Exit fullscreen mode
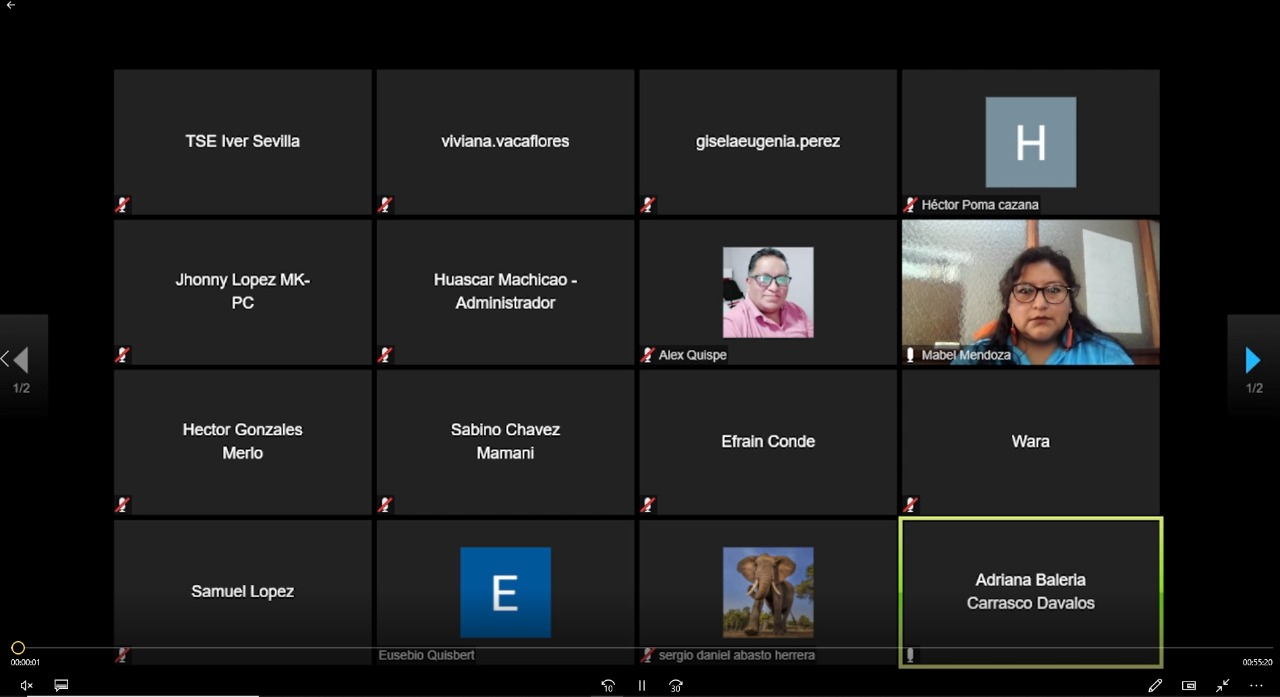The width and height of the screenshot is (1280, 697). [x=1223, y=685]
